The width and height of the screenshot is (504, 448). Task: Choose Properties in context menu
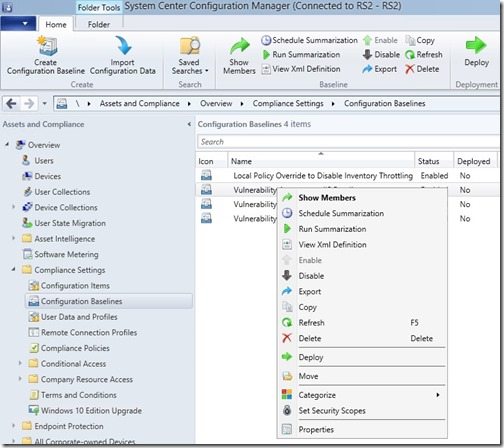tap(362, 430)
